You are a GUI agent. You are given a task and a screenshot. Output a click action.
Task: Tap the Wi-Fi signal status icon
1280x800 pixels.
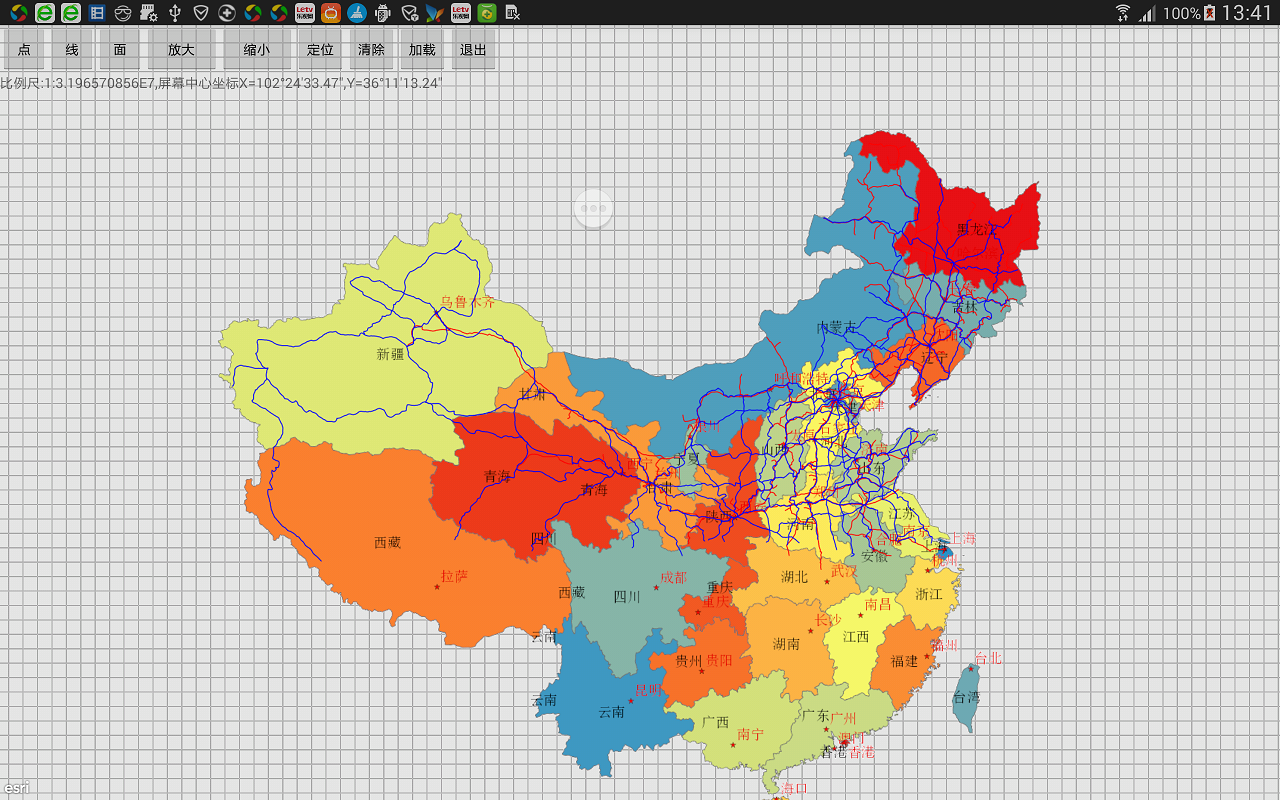(x=1123, y=13)
